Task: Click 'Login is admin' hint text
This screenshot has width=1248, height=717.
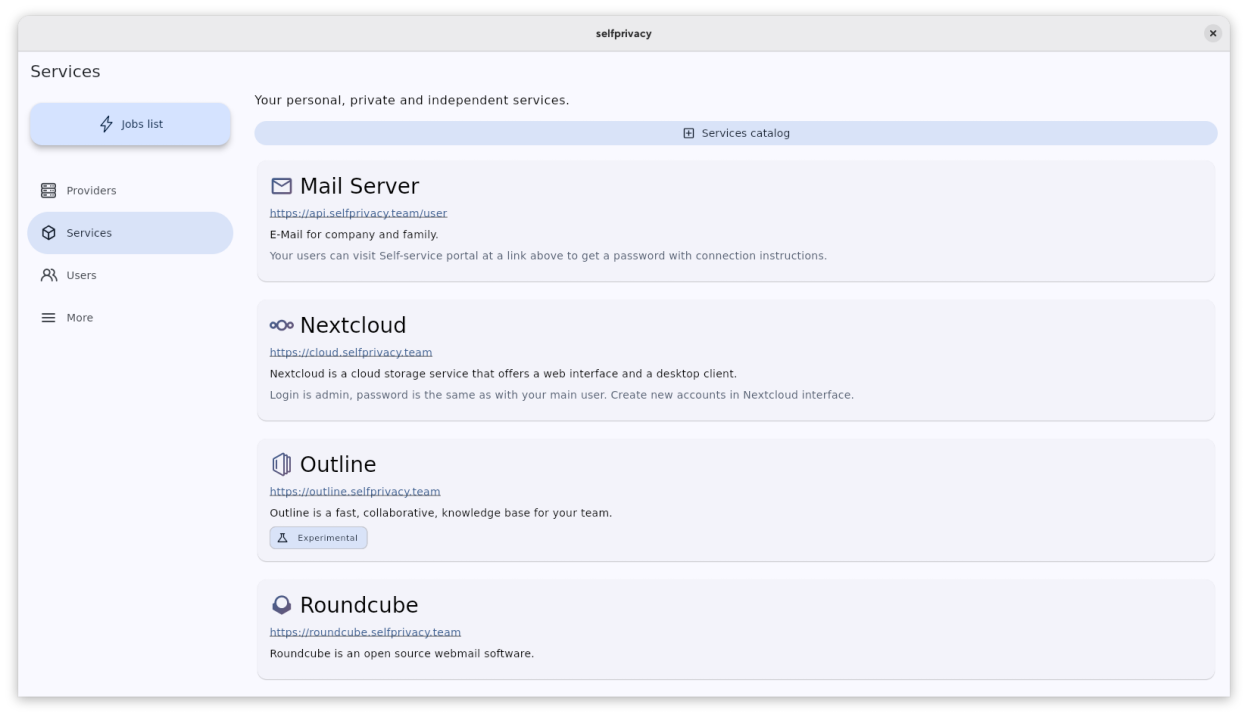Action: (x=562, y=395)
